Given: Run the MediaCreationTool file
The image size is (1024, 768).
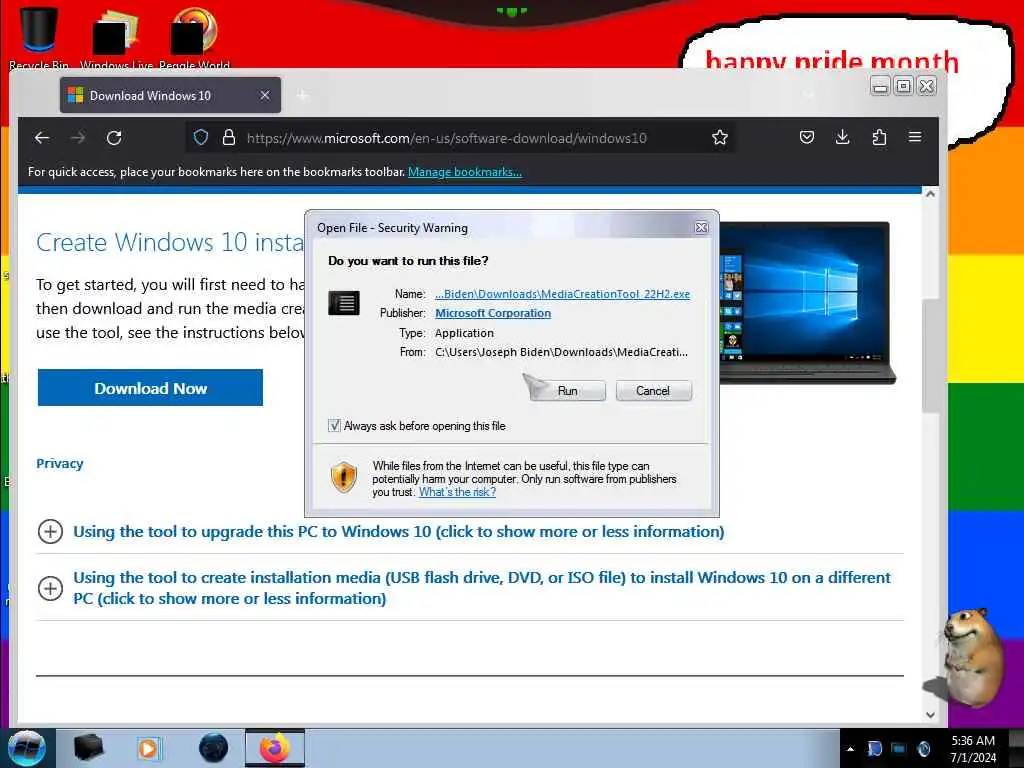Looking at the screenshot, I should point(568,391).
